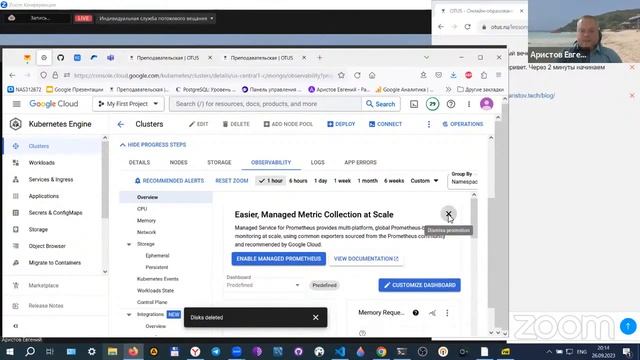This screenshot has width=640, height=360.
Task: Select CPU in observability tree
Action: coord(142,209)
